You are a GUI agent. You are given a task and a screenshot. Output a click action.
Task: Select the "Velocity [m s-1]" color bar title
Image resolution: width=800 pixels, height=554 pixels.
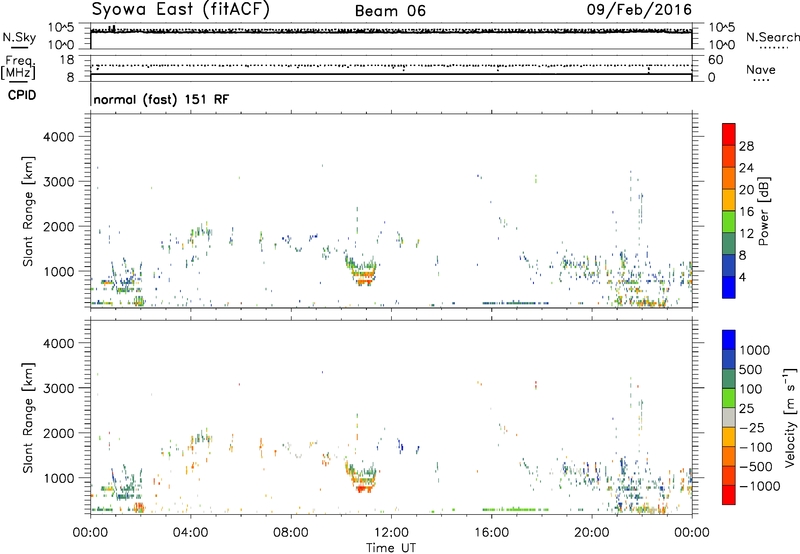pos(790,417)
